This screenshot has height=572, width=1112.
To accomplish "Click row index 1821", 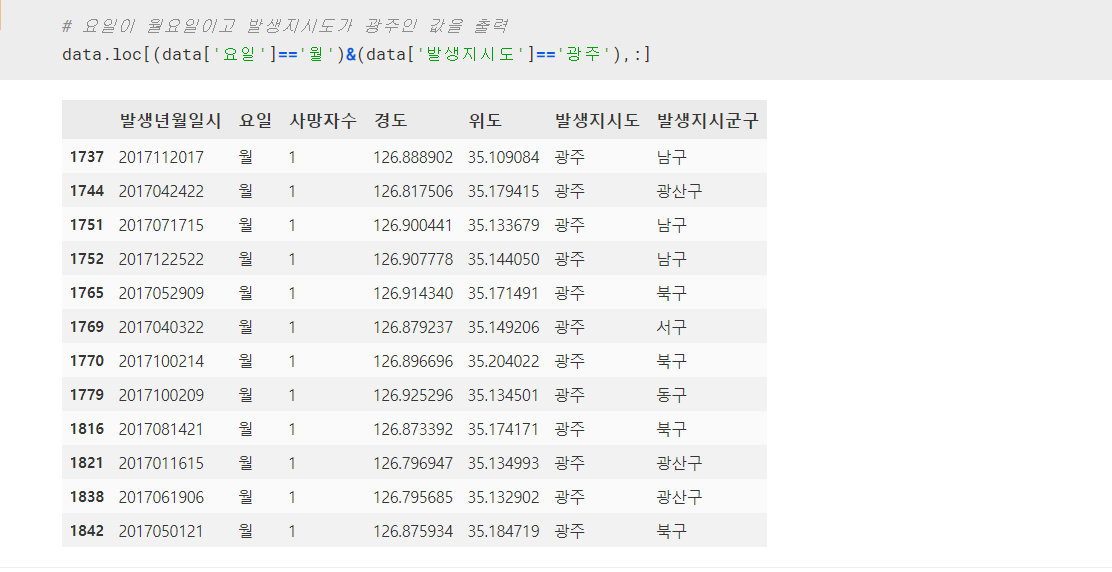I will (x=87, y=463).
